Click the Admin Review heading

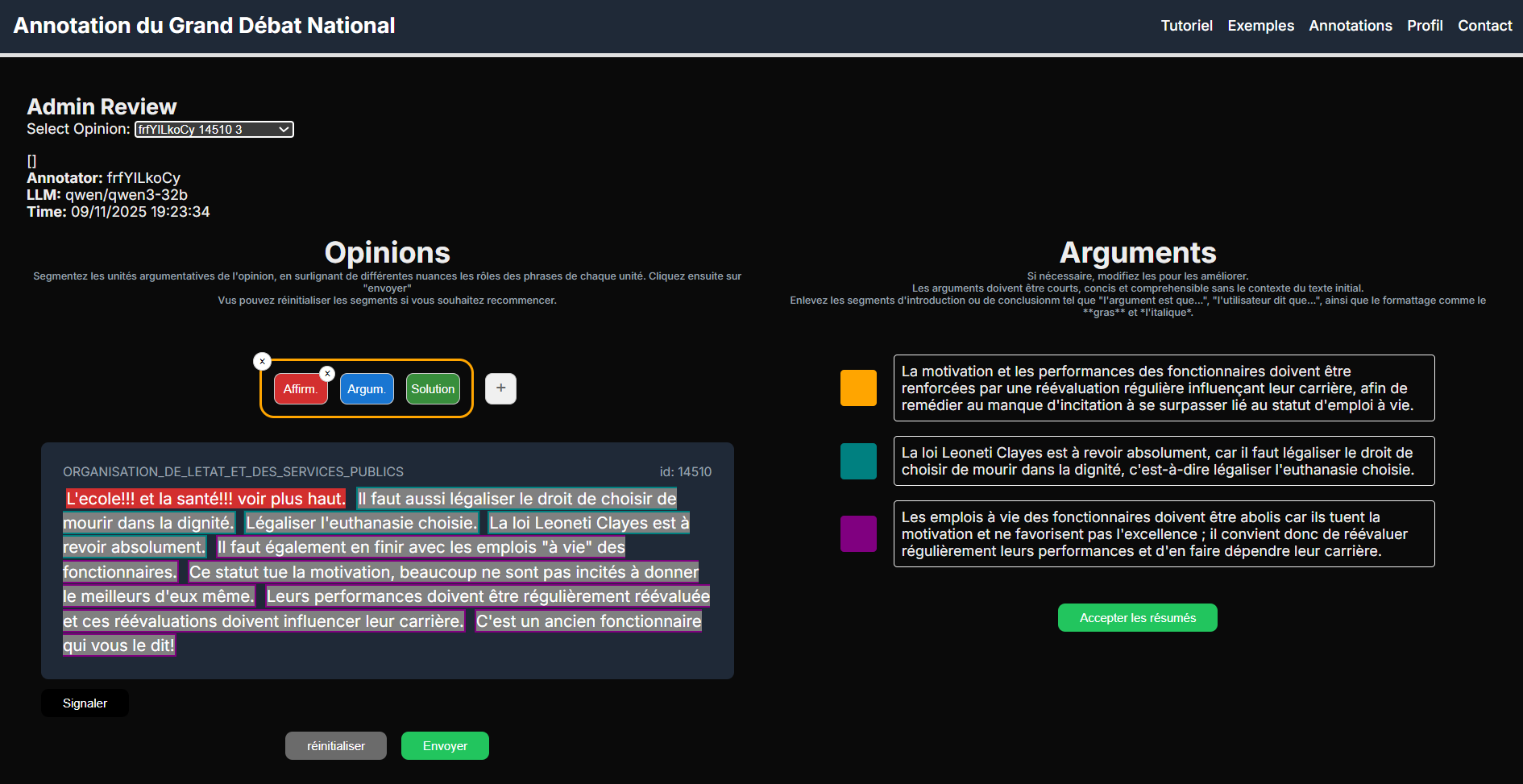102,107
